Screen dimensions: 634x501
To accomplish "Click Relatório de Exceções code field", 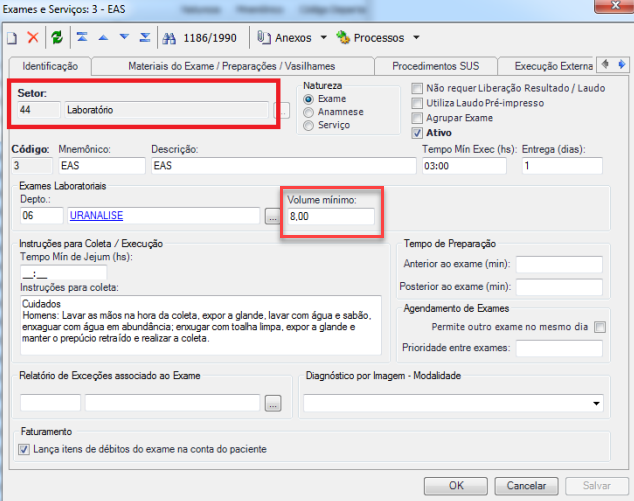I will tap(51, 403).
